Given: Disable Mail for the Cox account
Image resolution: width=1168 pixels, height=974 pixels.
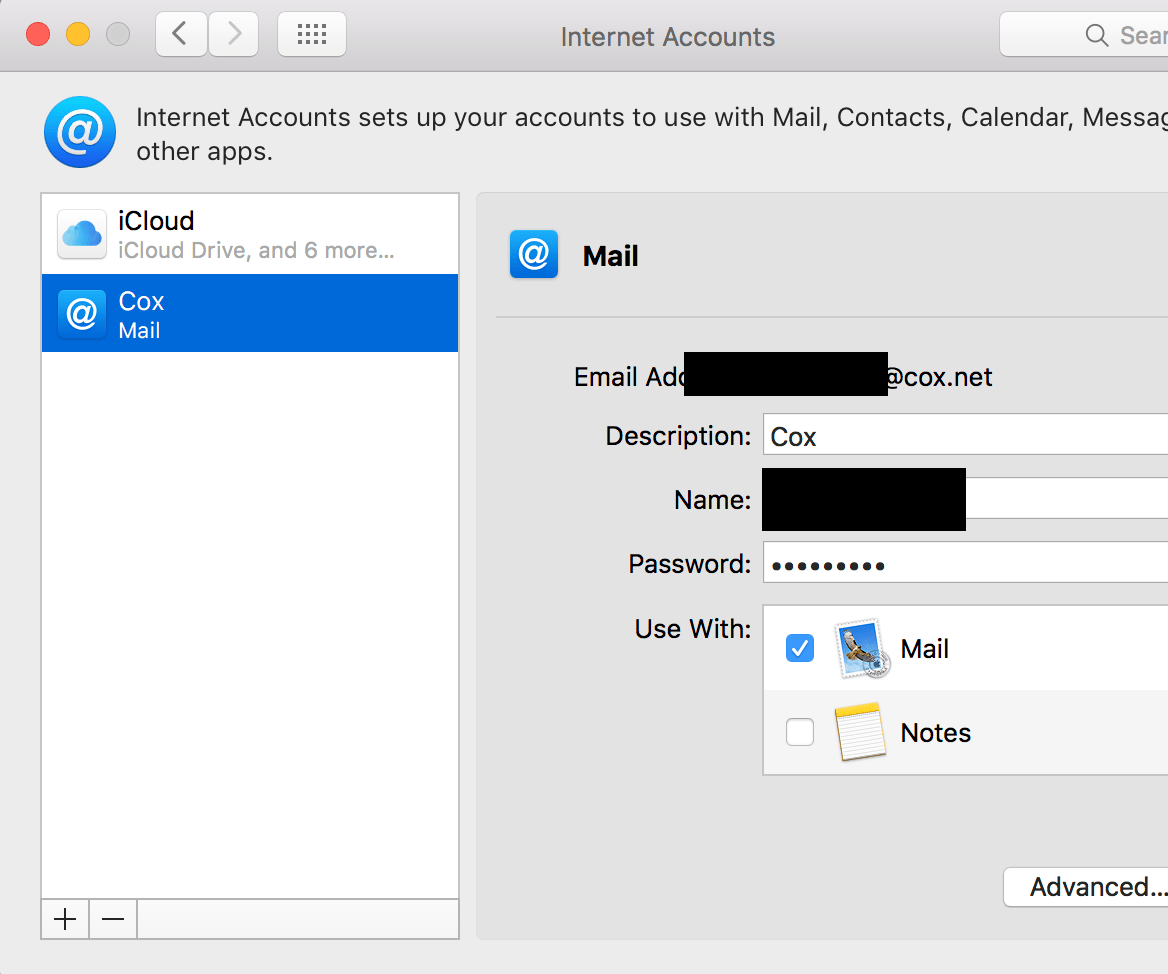Looking at the screenshot, I should click(799, 648).
